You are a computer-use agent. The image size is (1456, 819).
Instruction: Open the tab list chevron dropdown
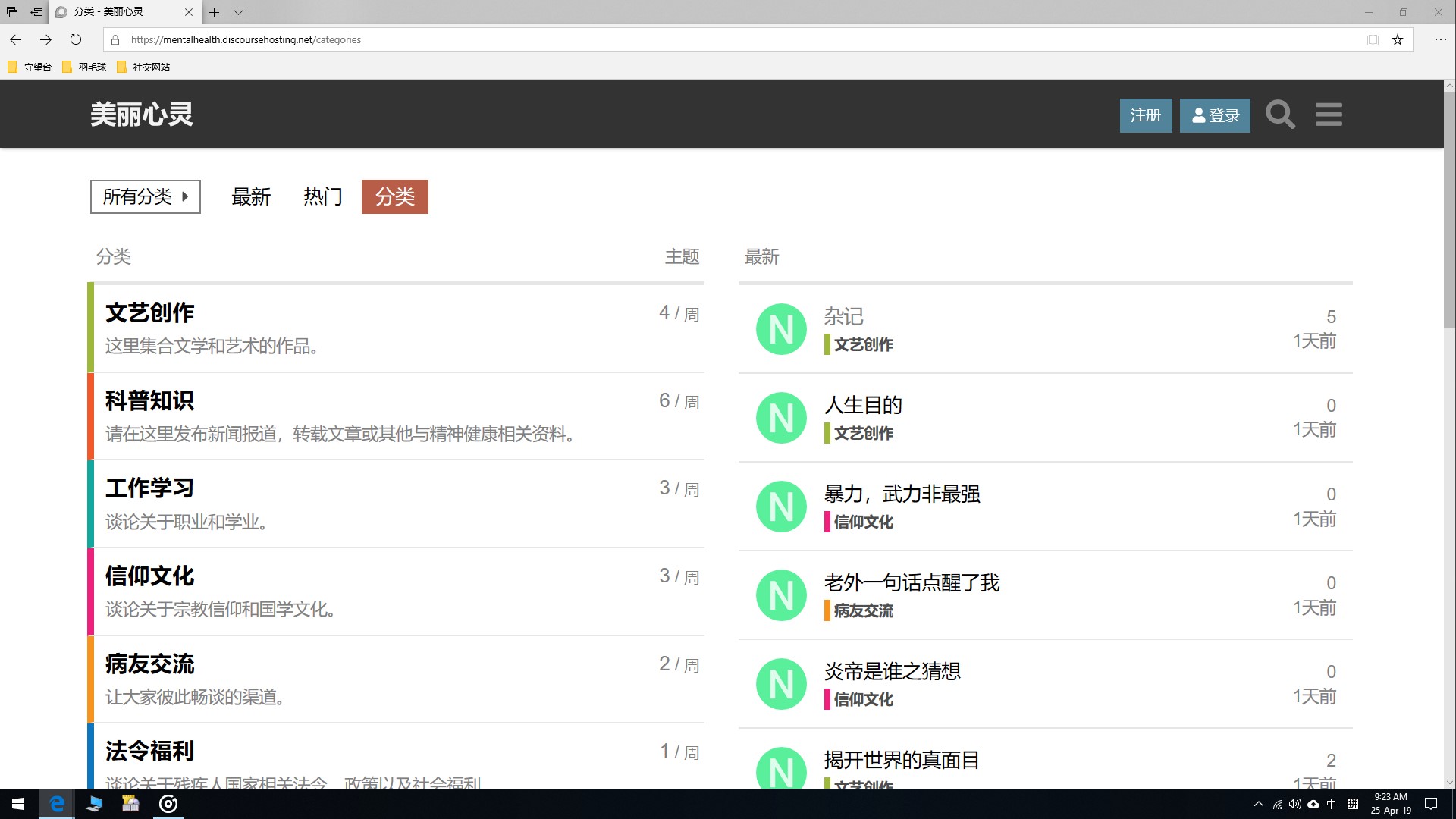click(x=238, y=12)
